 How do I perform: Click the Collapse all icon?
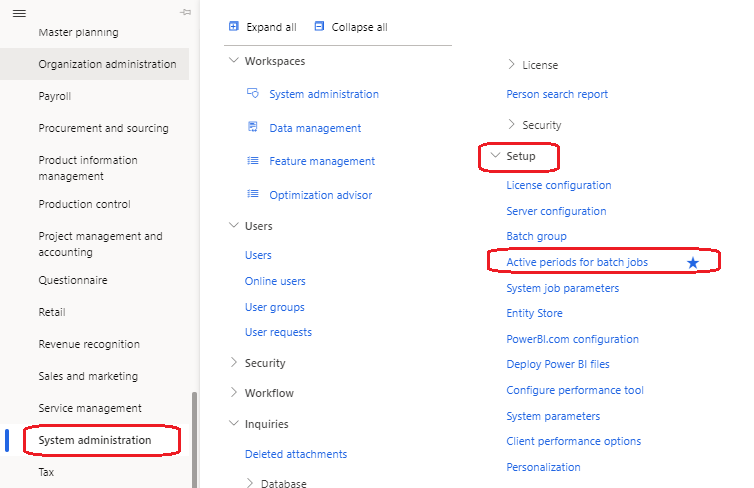319,27
